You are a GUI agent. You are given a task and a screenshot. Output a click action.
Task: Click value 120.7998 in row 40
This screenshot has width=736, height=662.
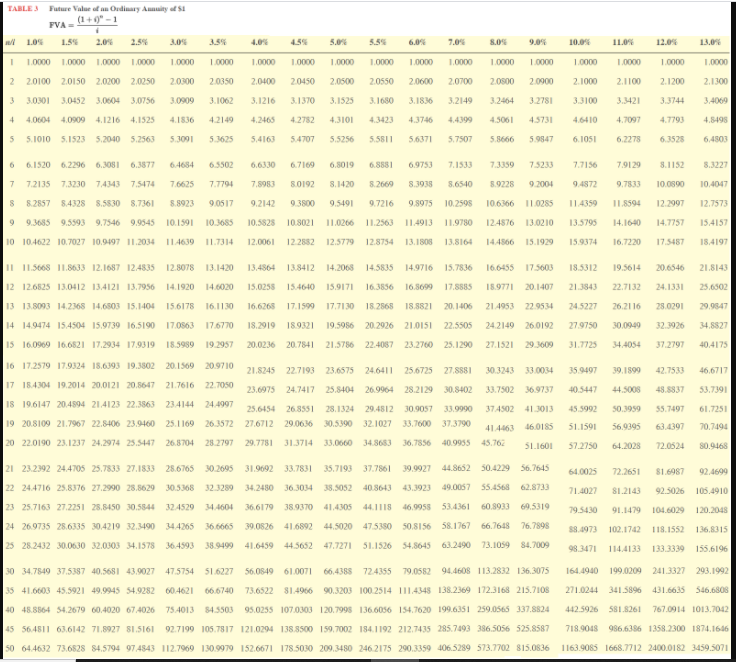click(336, 610)
